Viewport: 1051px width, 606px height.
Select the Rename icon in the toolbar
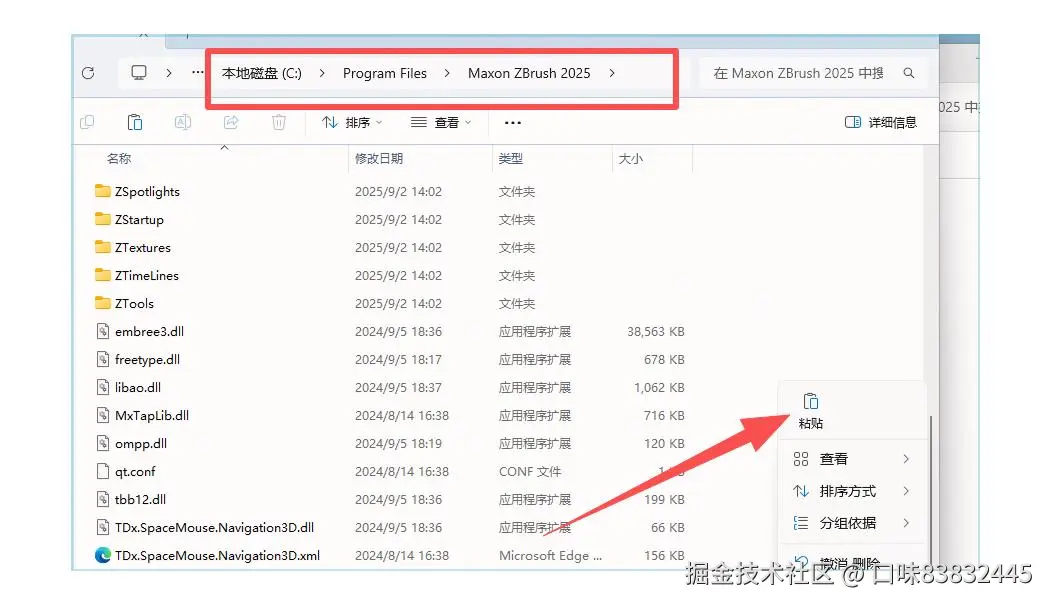tap(183, 122)
